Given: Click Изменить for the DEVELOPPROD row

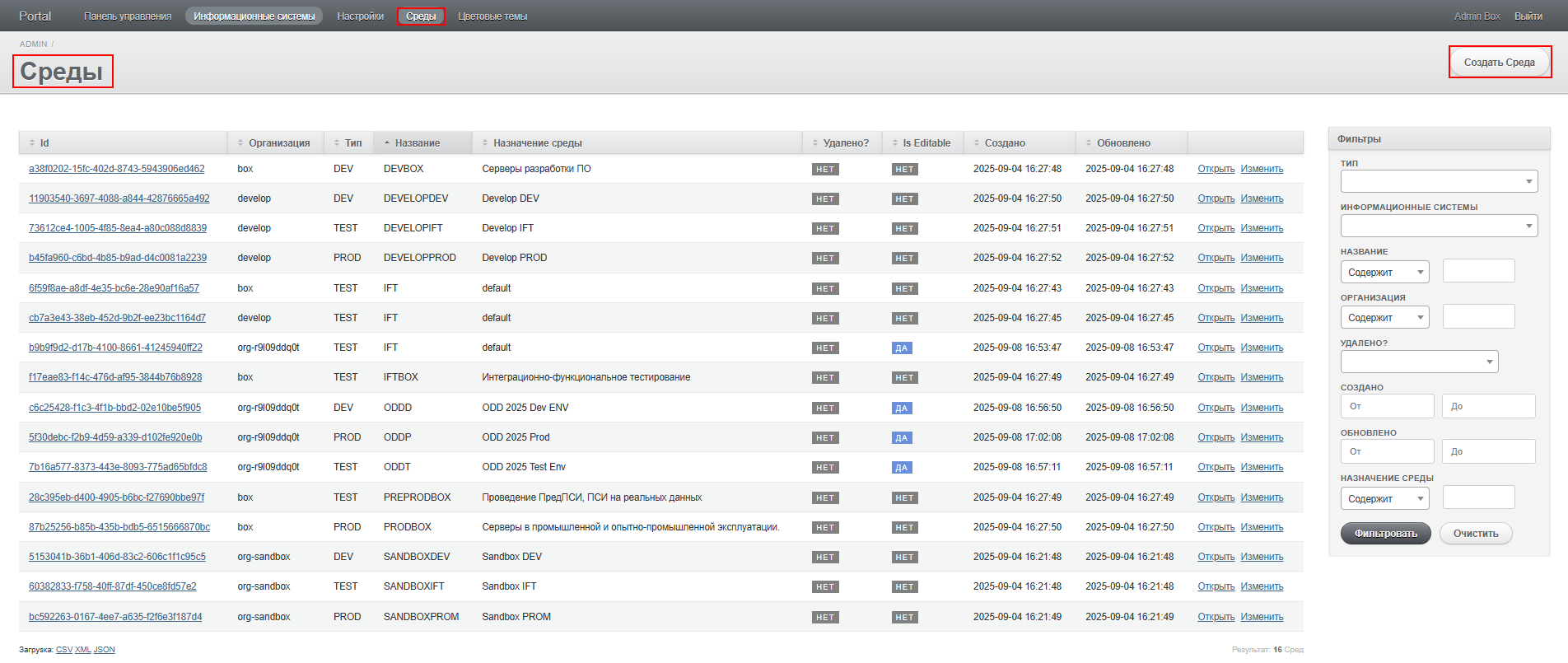Looking at the screenshot, I should [1262, 258].
